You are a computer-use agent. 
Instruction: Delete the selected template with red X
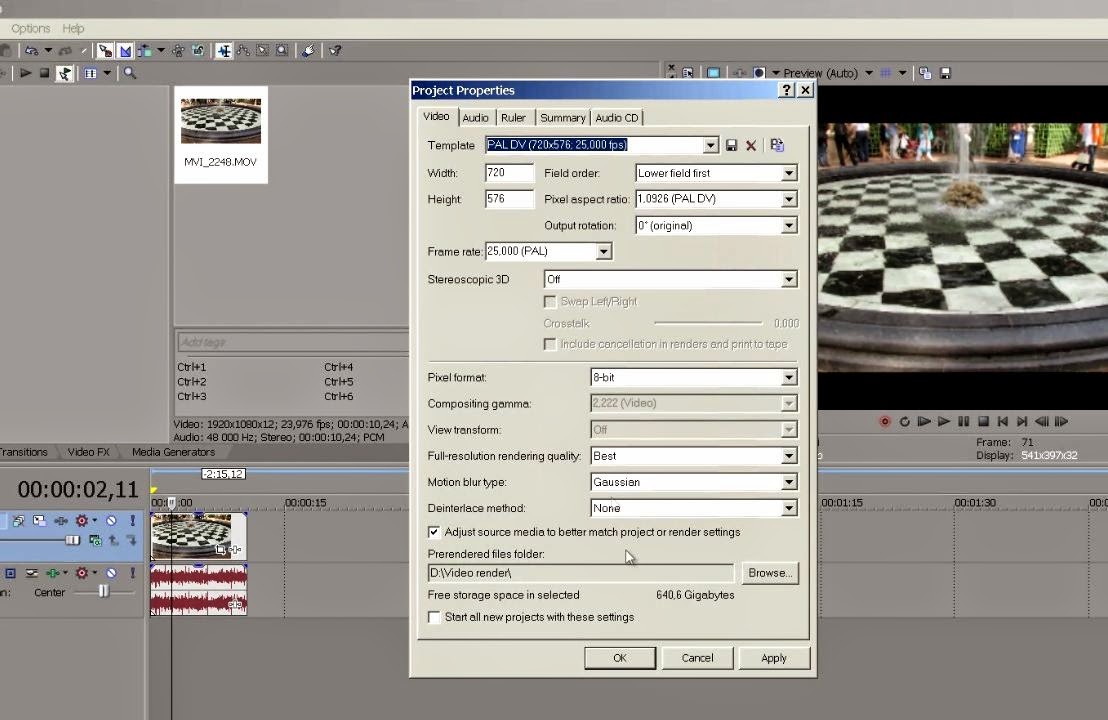tap(751, 146)
